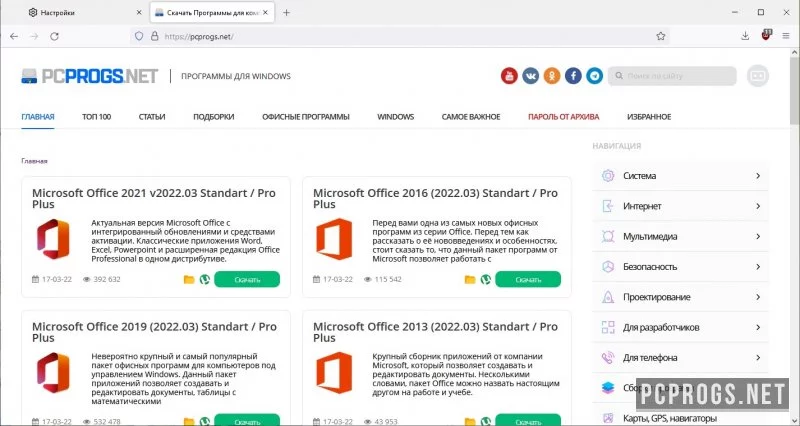Open the Telegram social icon
This screenshot has width=800, height=426.
click(x=594, y=76)
